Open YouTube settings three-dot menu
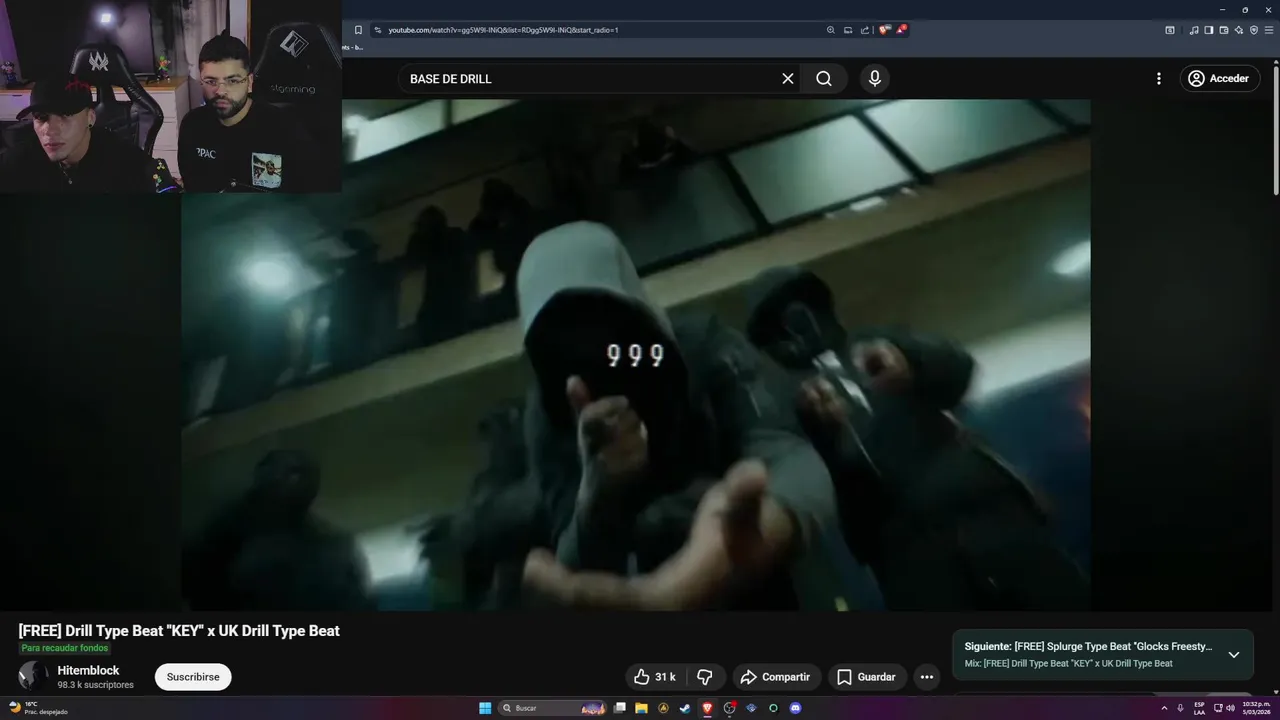The height and width of the screenshot is (720, 1280). pos(1159,78)
